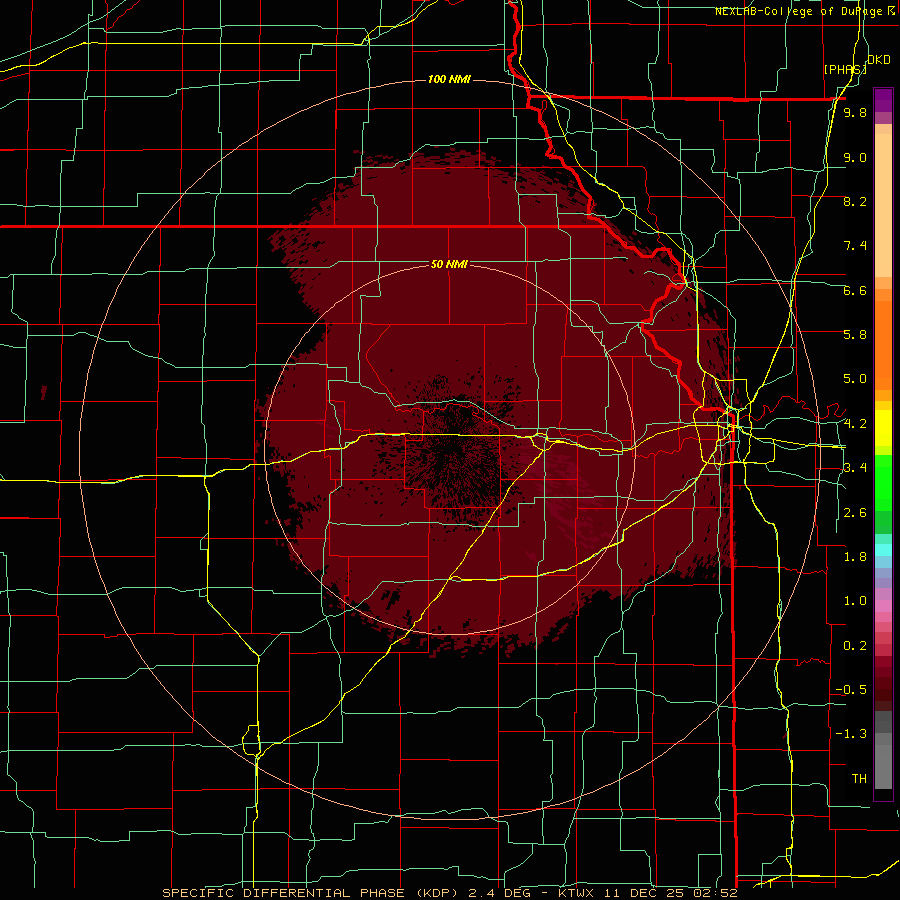Click the 7.4 legend value
This screenshot has height=900, width=900.
coord(855,246)
